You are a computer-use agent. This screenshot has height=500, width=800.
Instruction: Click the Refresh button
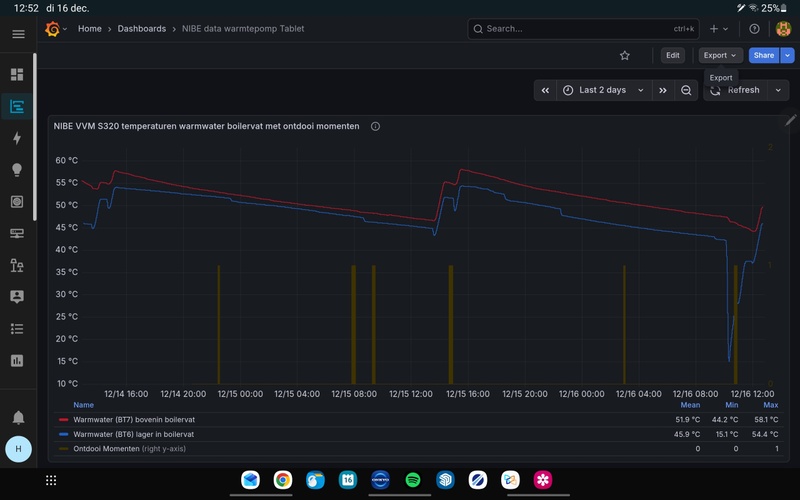[736, 90]
